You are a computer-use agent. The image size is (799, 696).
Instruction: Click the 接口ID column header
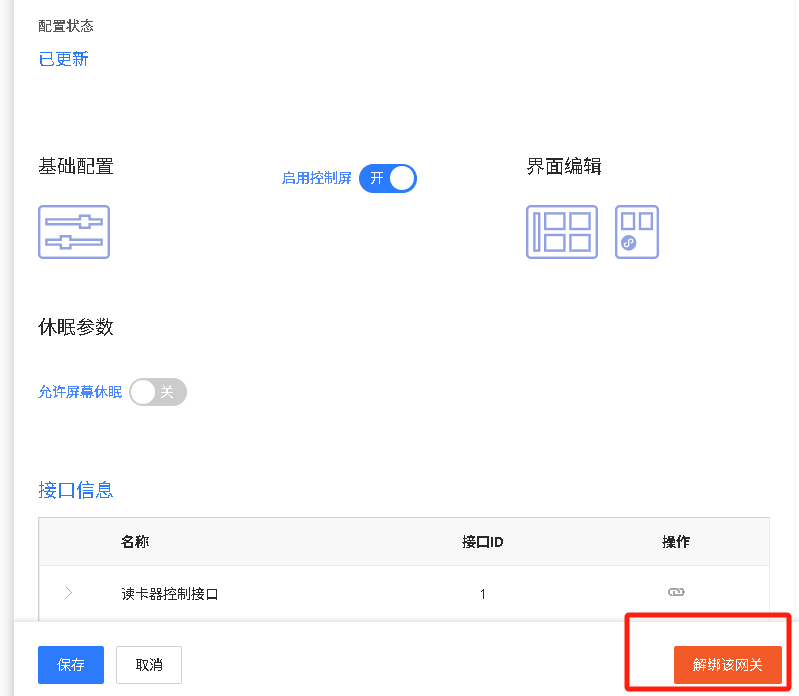click(x=482, y=542)
